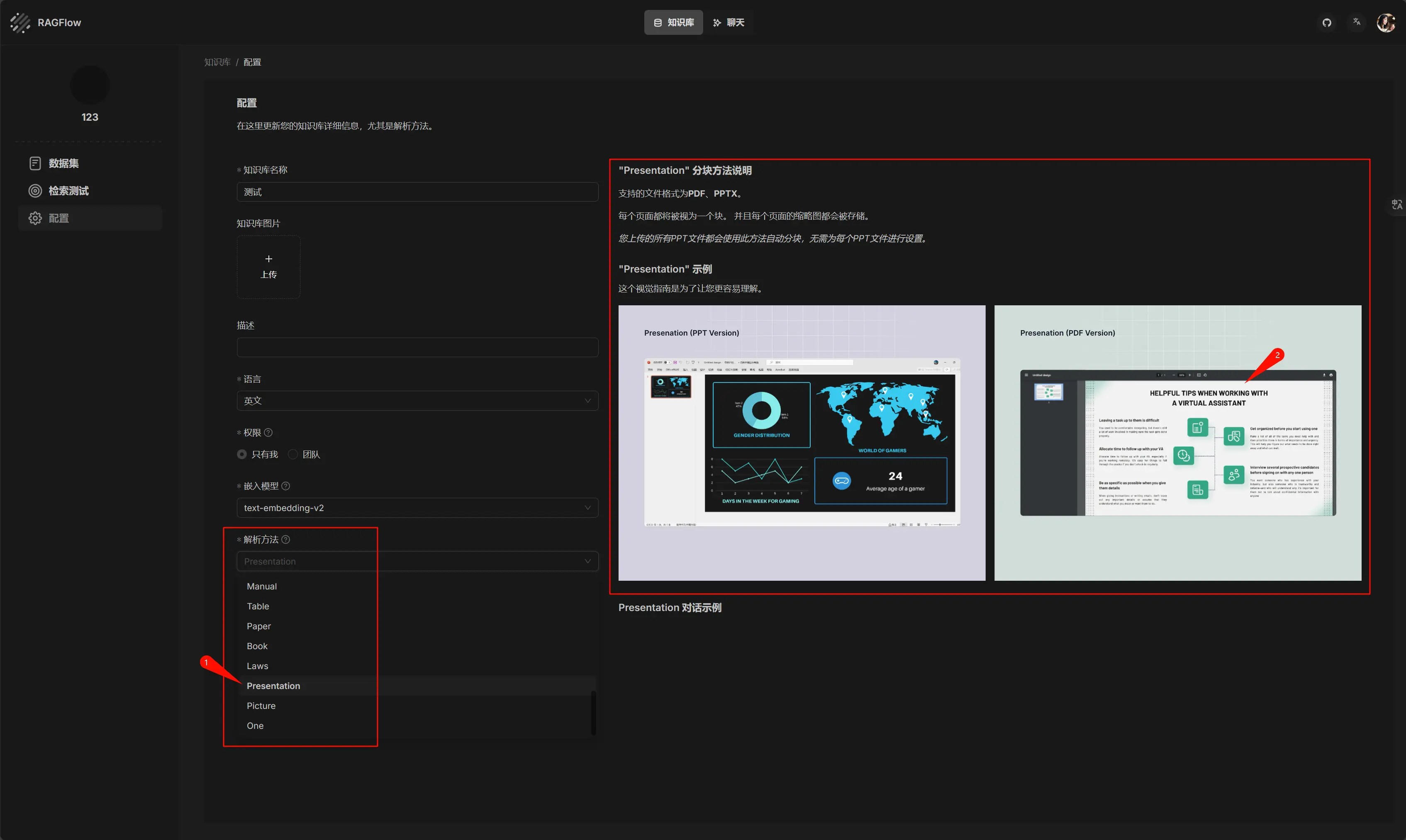Click the 上传 image upload button
1406x840 pixels.
coord(268,267)
